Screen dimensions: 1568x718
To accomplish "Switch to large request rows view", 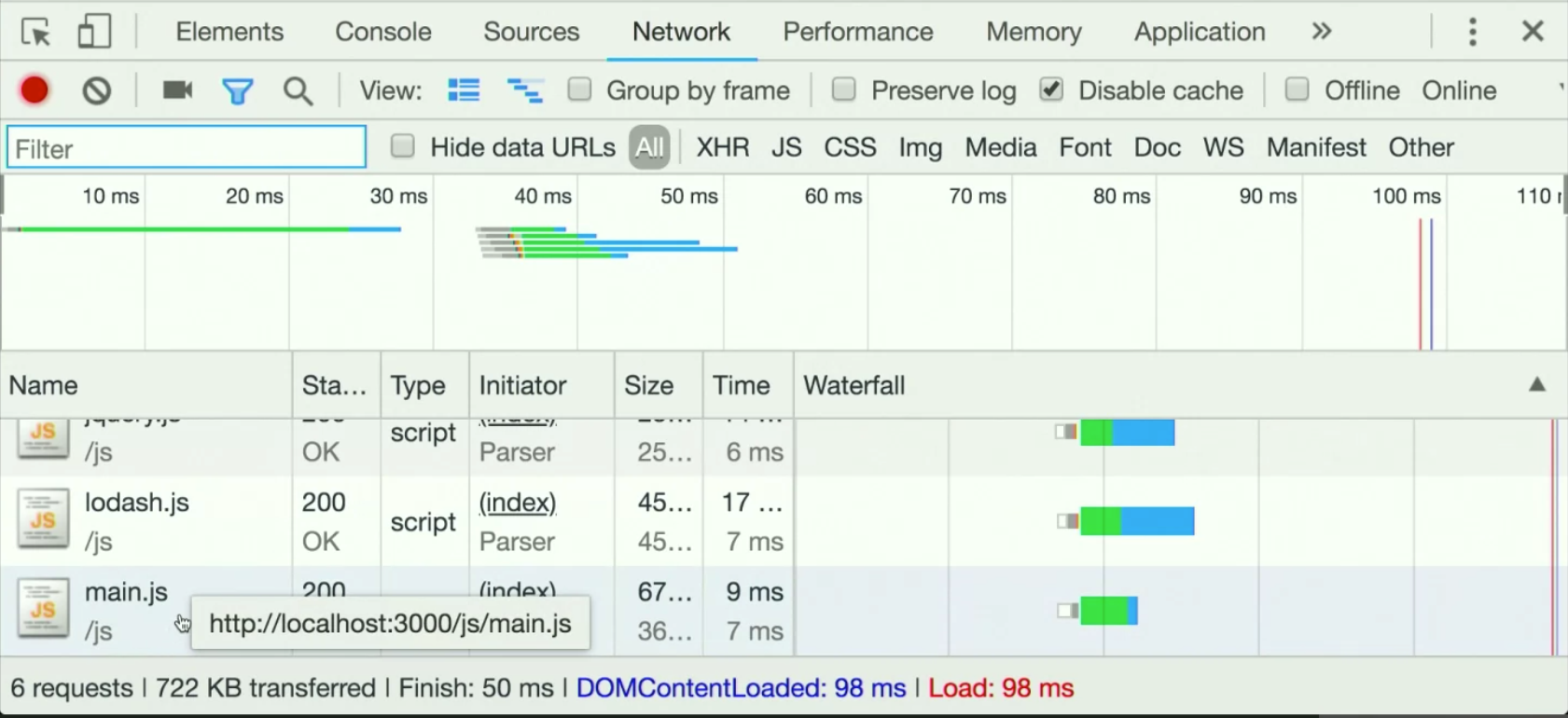I will click(x=464, y=90).
